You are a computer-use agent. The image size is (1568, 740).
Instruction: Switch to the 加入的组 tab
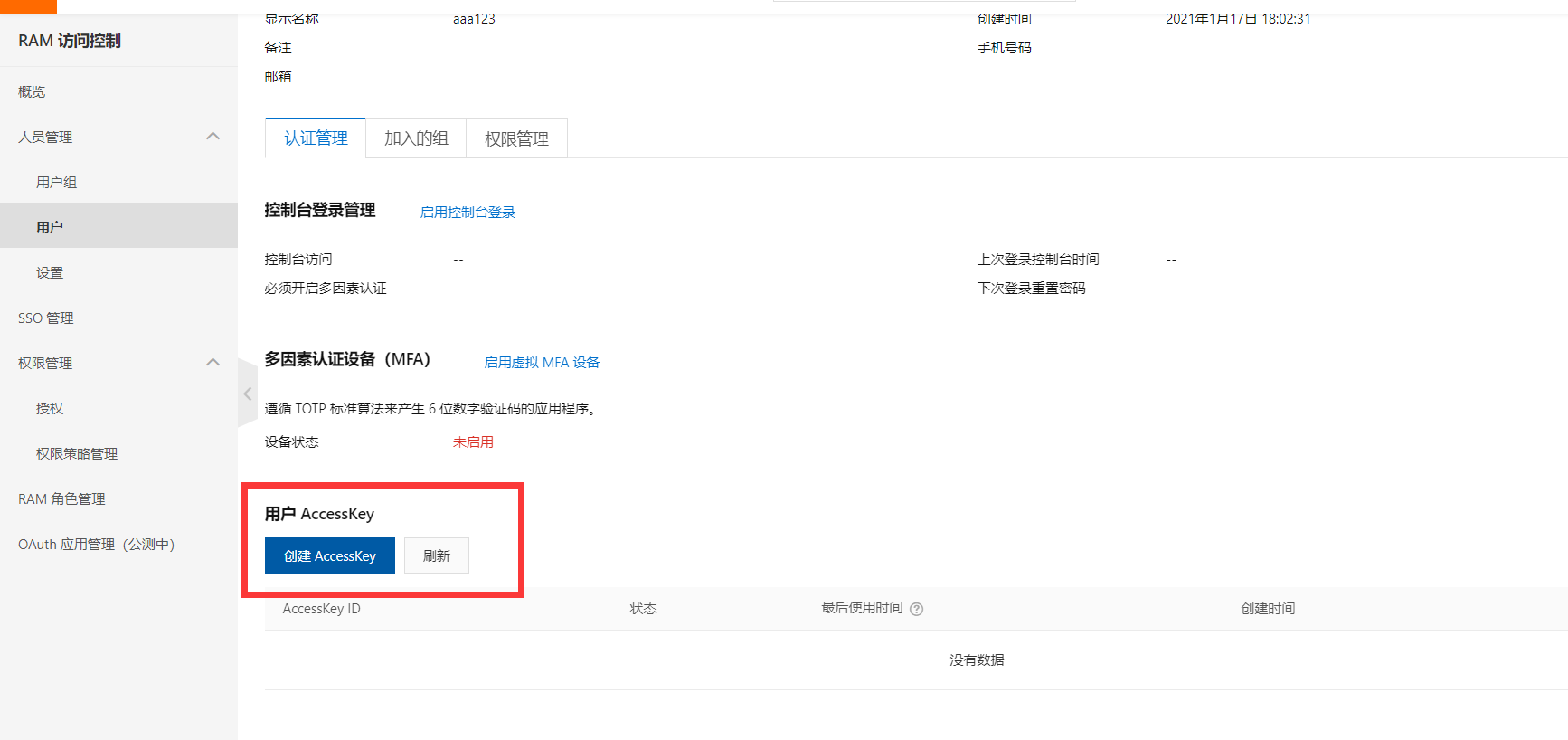pyautogui.click(x=416, y=138)
